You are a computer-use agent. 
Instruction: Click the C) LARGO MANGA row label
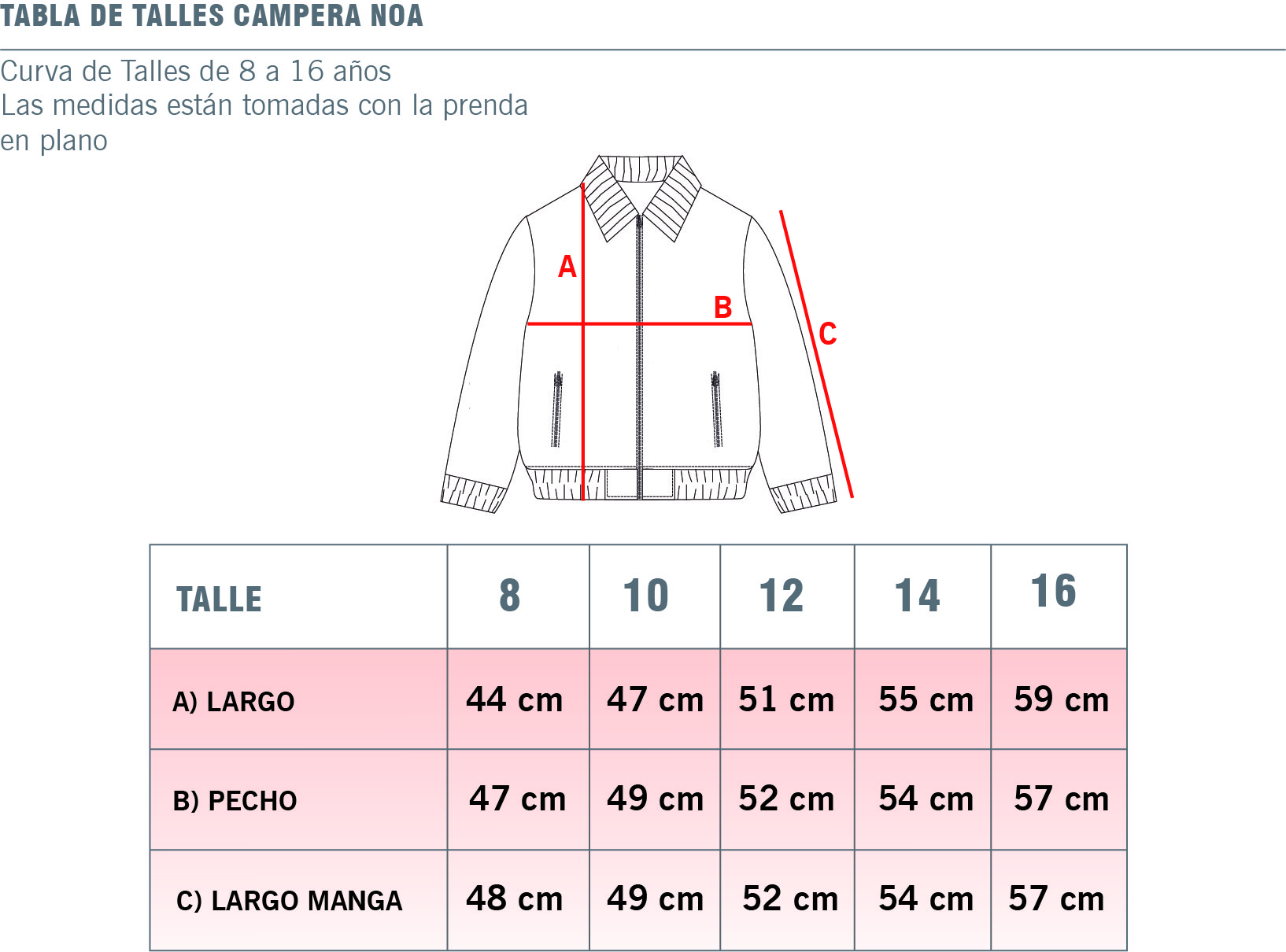tap(290, 901)
